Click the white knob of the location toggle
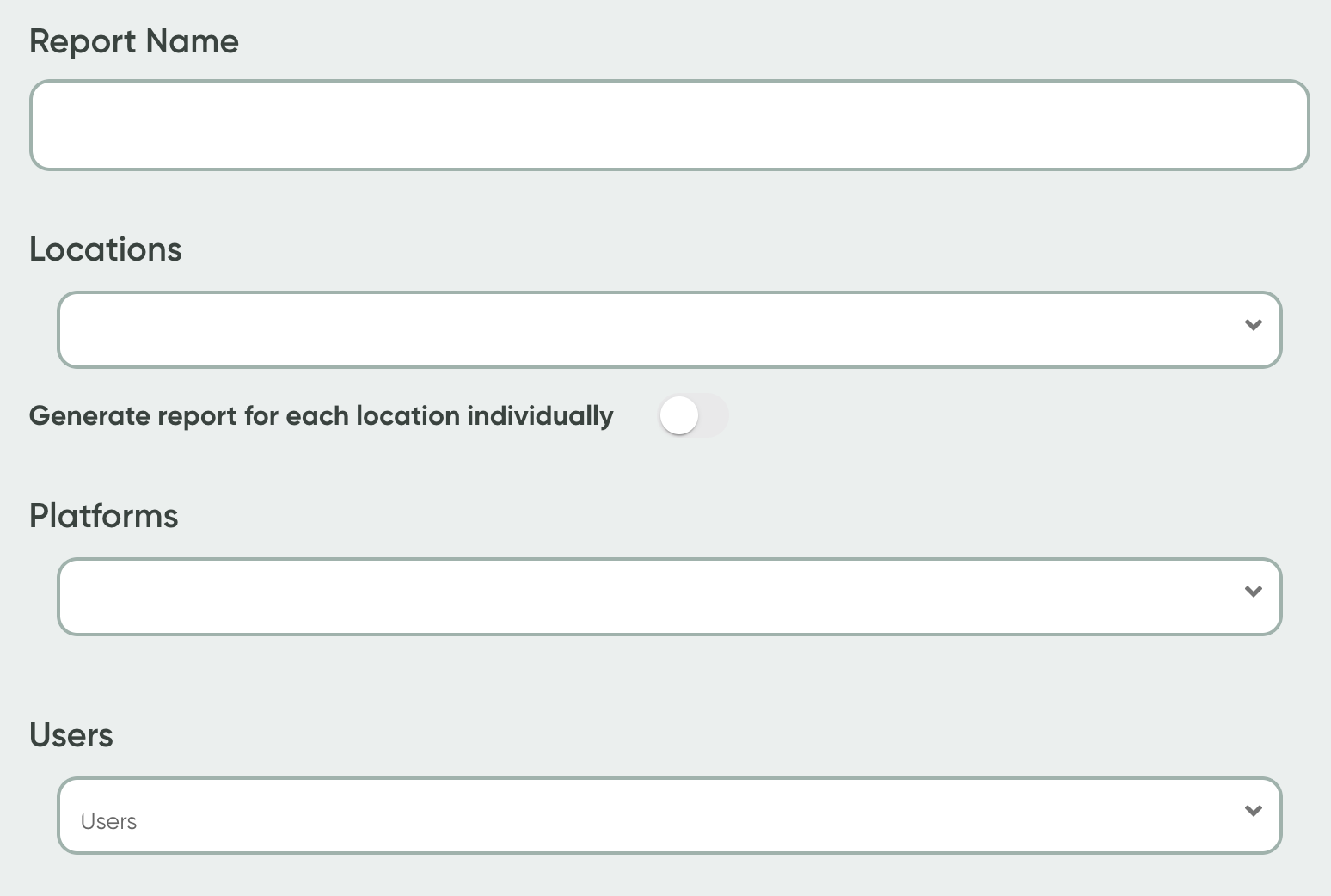Image resolution: width=1331 pixels, height=896 pixels. (x=679, y=416)
